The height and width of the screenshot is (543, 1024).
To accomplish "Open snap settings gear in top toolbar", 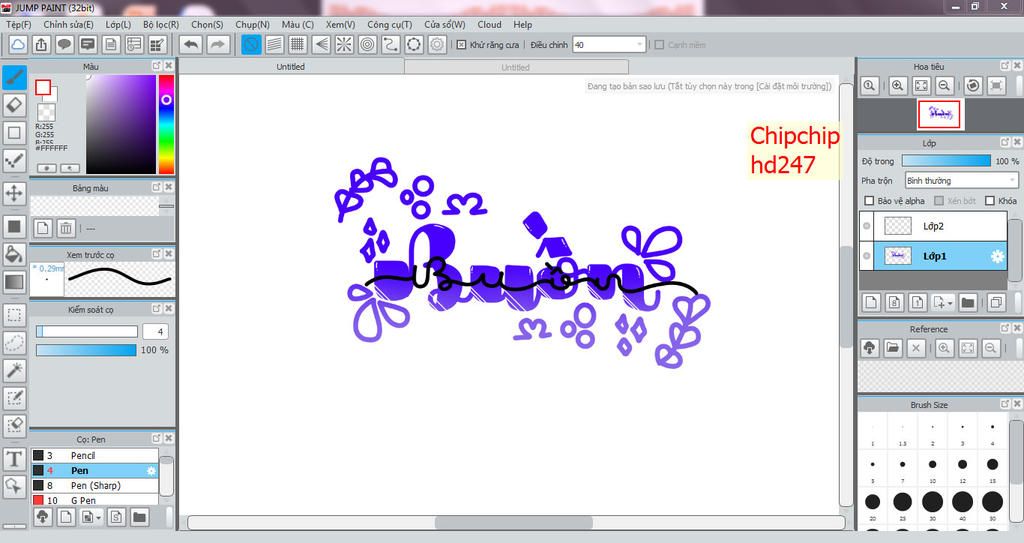I will 437,44.
